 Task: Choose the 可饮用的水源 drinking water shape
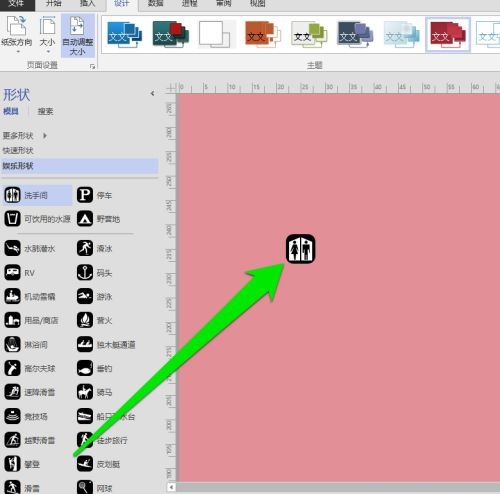click(37, 219)
